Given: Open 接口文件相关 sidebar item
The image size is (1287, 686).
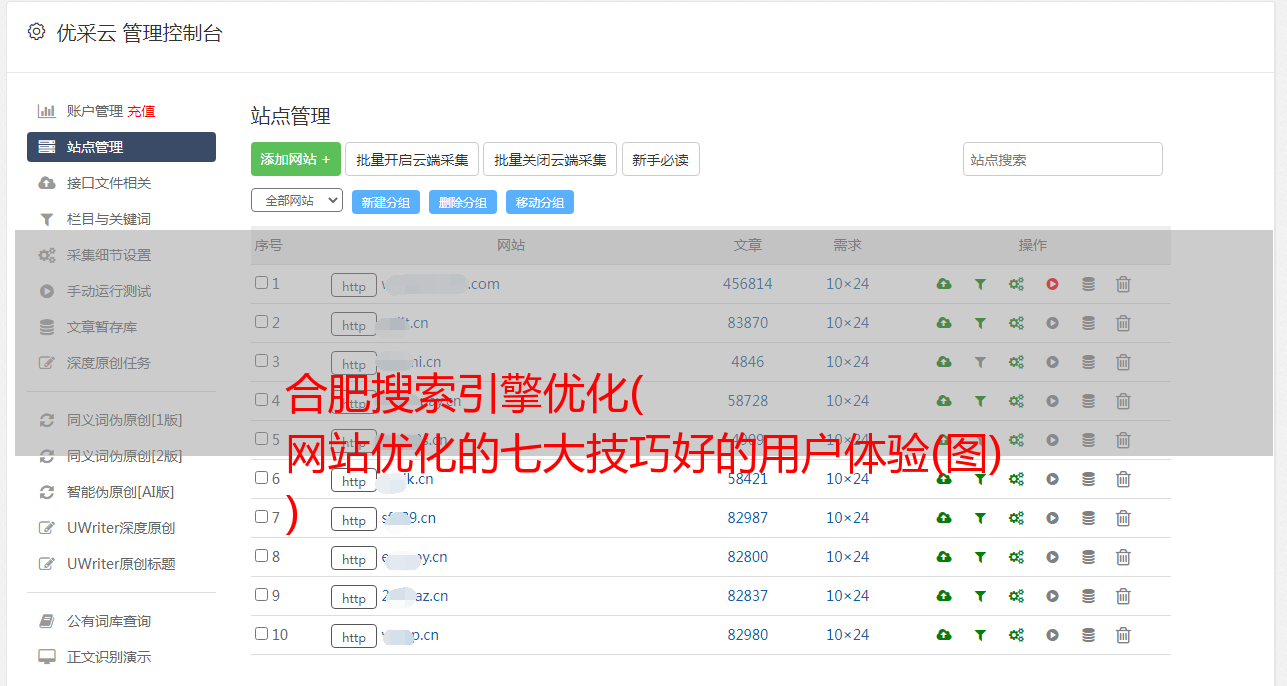Looking at the screenshot, I should pyautogui.click(x=109, y=183).
